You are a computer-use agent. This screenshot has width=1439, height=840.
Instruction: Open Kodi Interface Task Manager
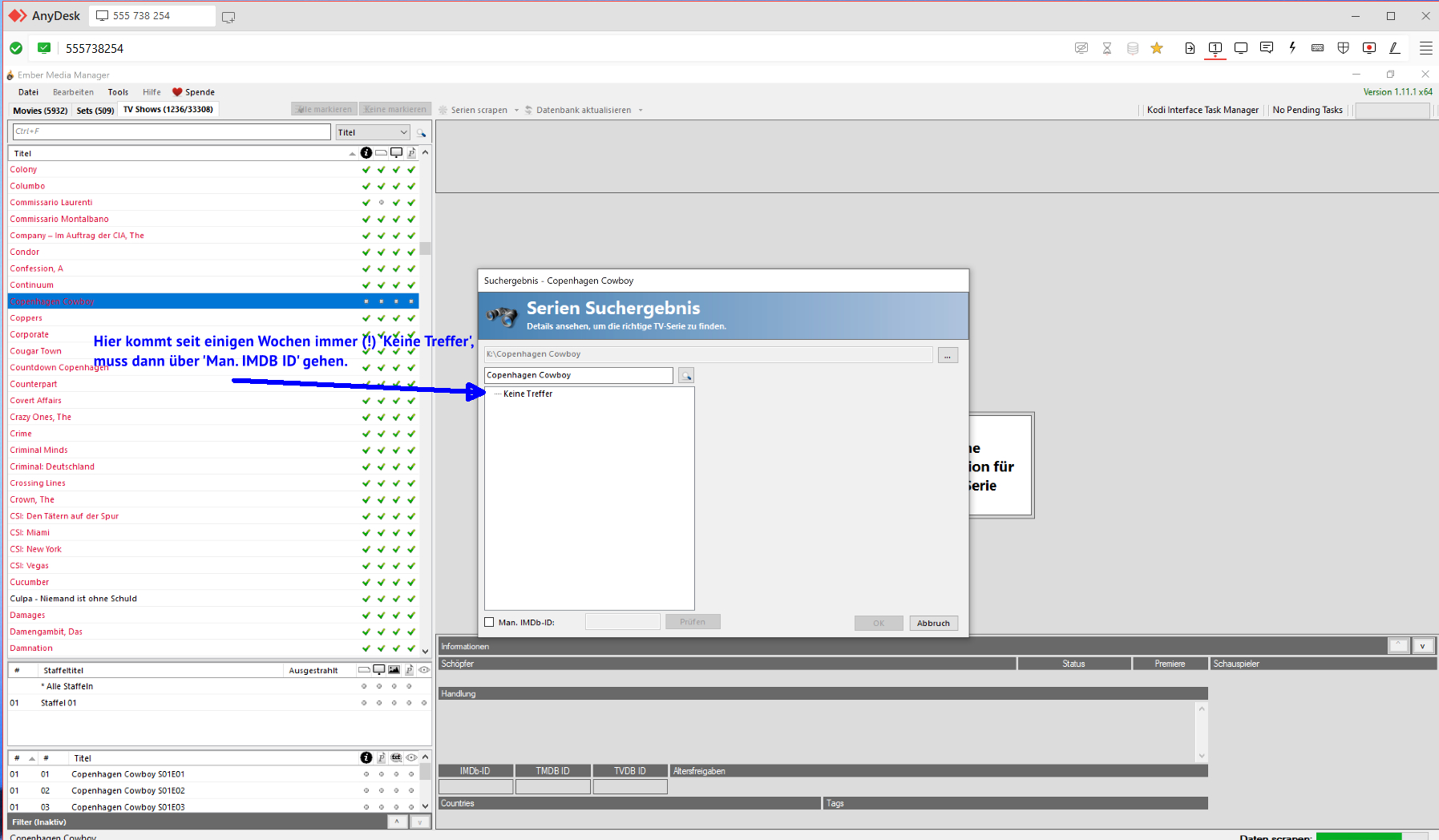[x=1203, y=110]
